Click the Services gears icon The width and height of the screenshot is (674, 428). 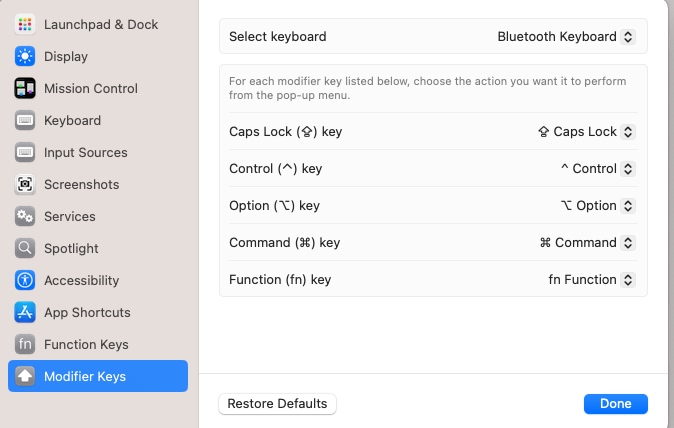pos(25,216)
